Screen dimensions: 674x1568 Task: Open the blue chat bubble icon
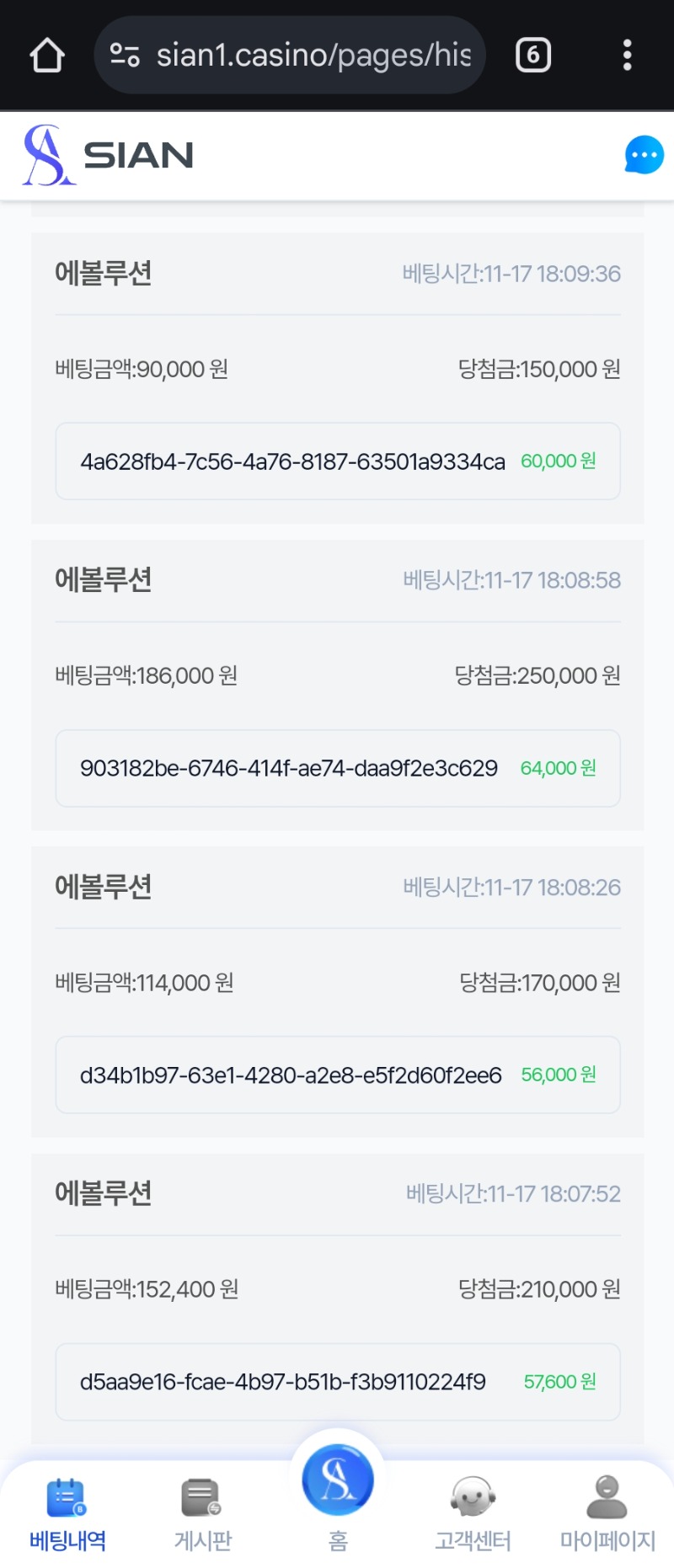pyautogui.click(x=645, y=155)
